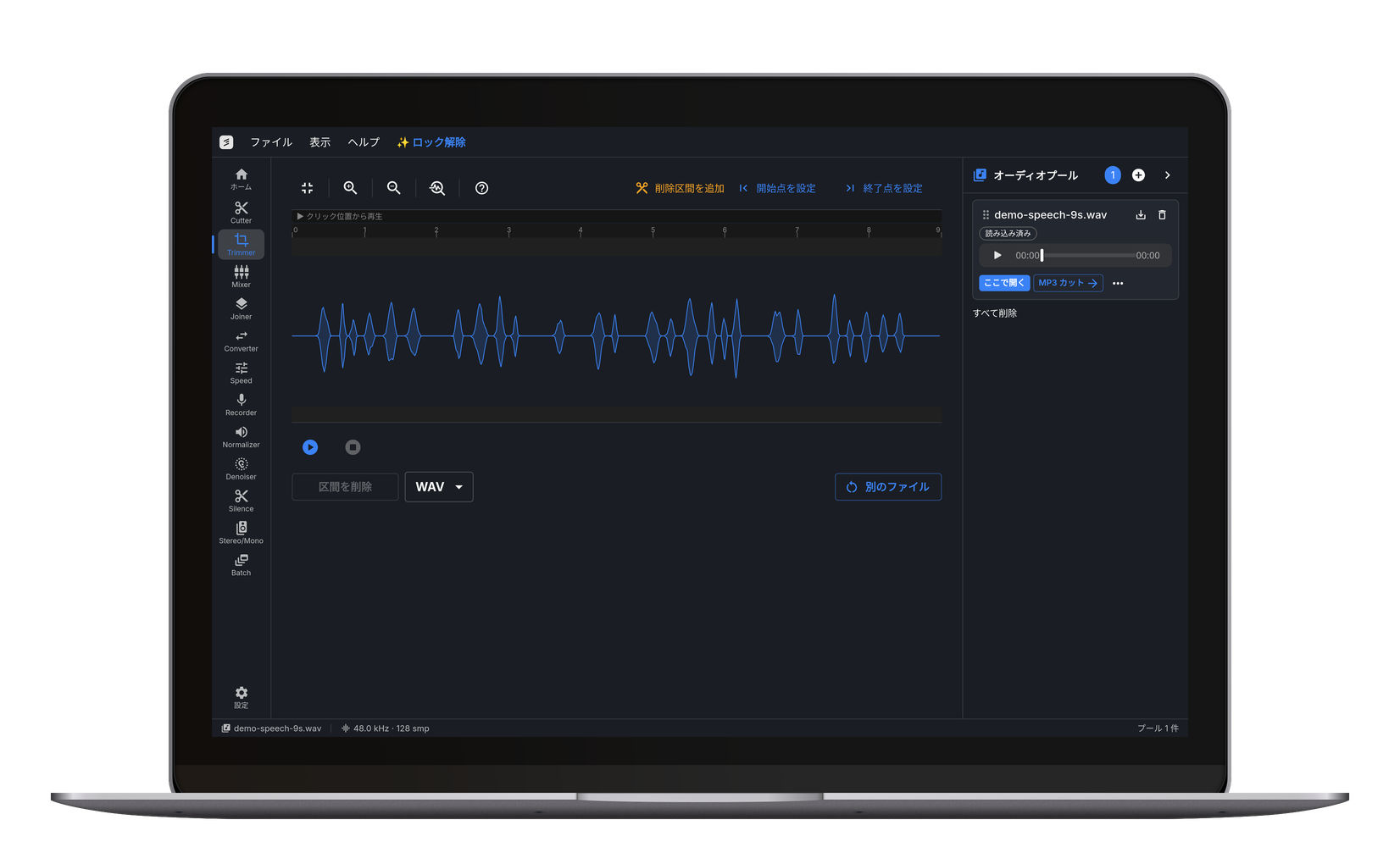The image size is (1400, 864).
Task: Open the Batch processing tool
Action: pyautogui.click(x=241, y=565)
